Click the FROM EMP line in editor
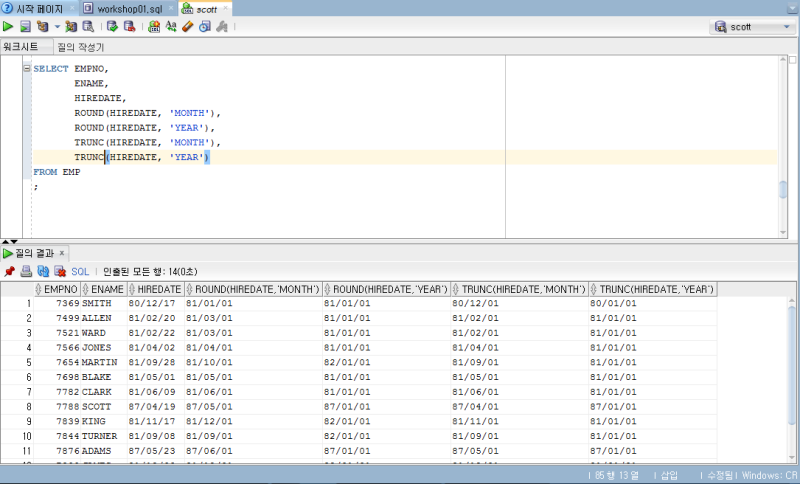 (x=57, y=172)
